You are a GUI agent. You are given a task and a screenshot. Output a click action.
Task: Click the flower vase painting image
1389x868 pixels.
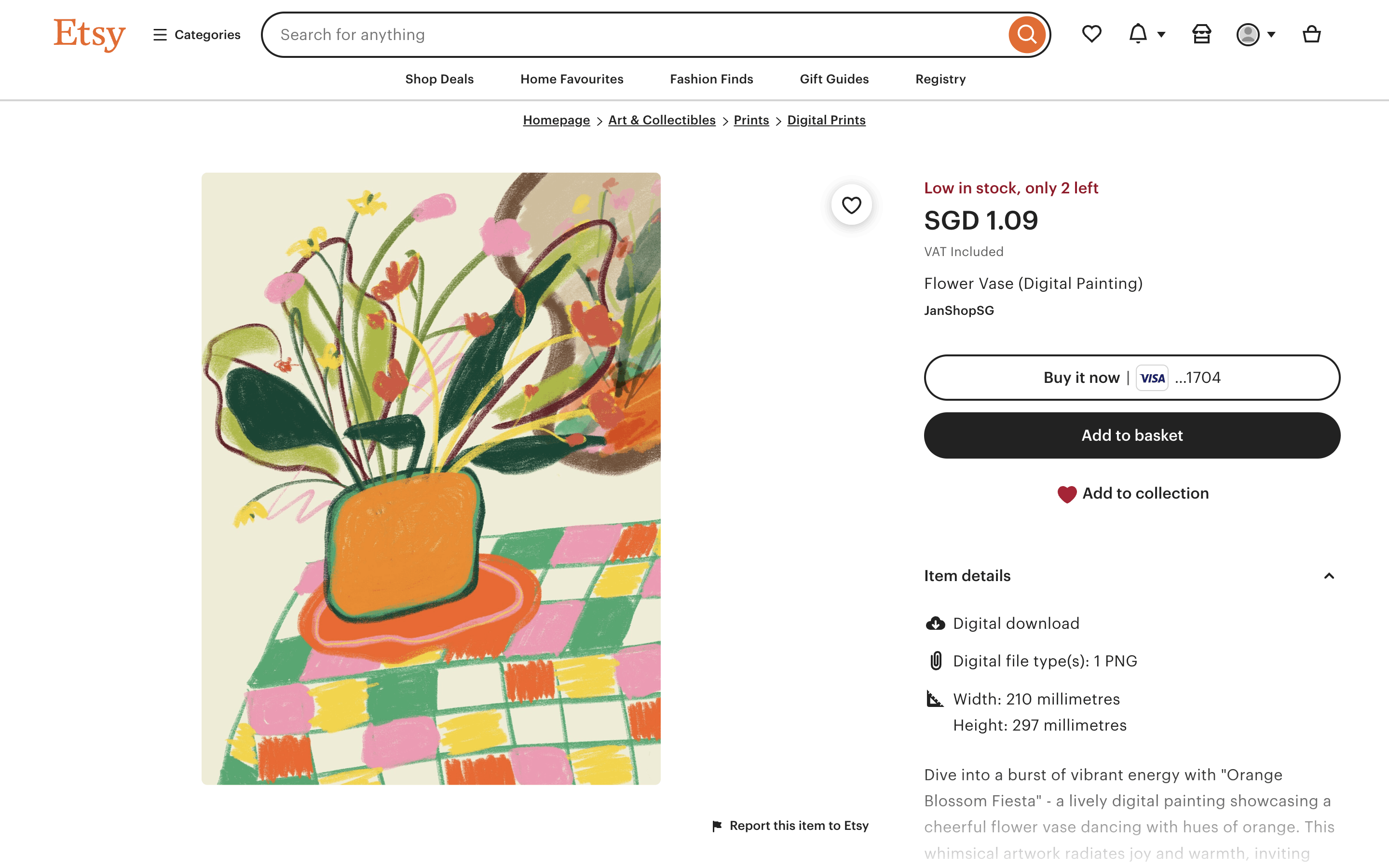[x=431, y=478]
